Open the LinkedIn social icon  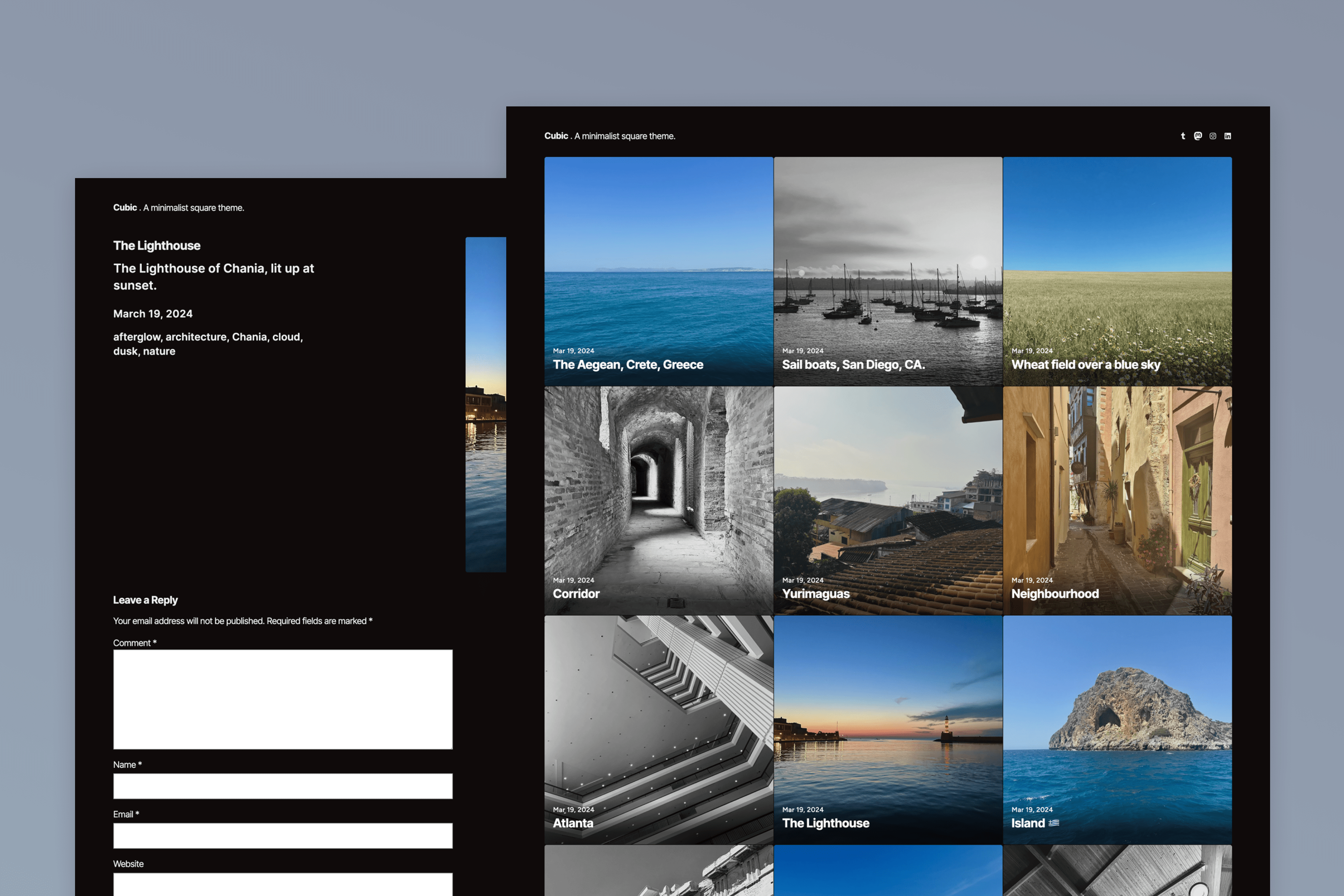tap(1228, 136)
